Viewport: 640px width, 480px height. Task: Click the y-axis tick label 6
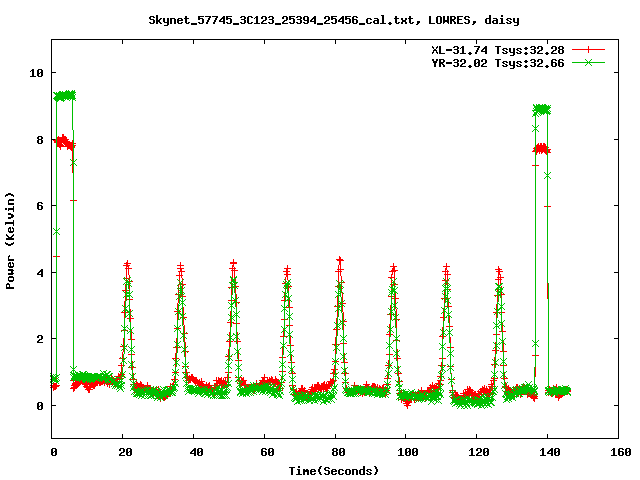click(x=39, y=206)
